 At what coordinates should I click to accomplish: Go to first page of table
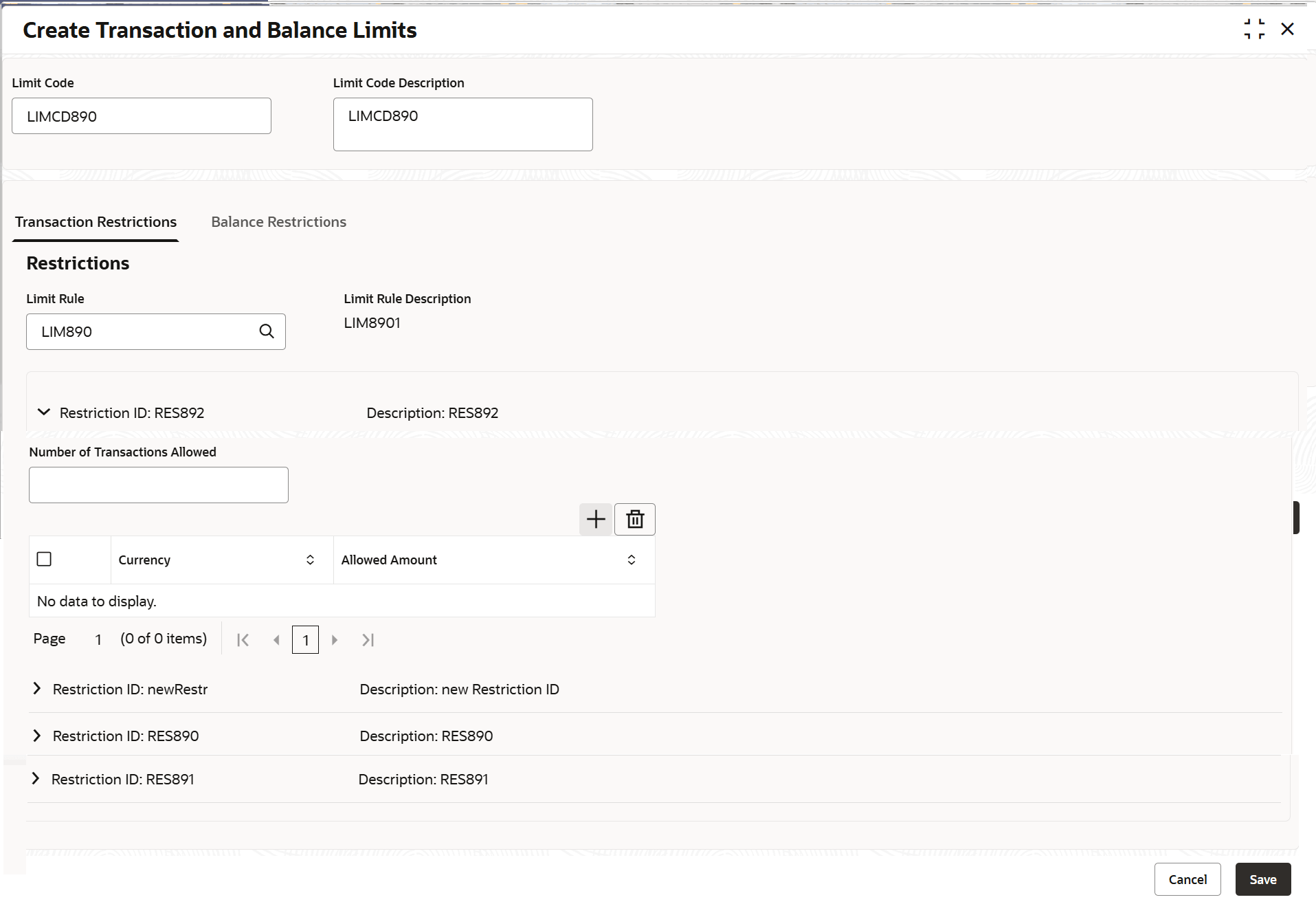point(243,640)
